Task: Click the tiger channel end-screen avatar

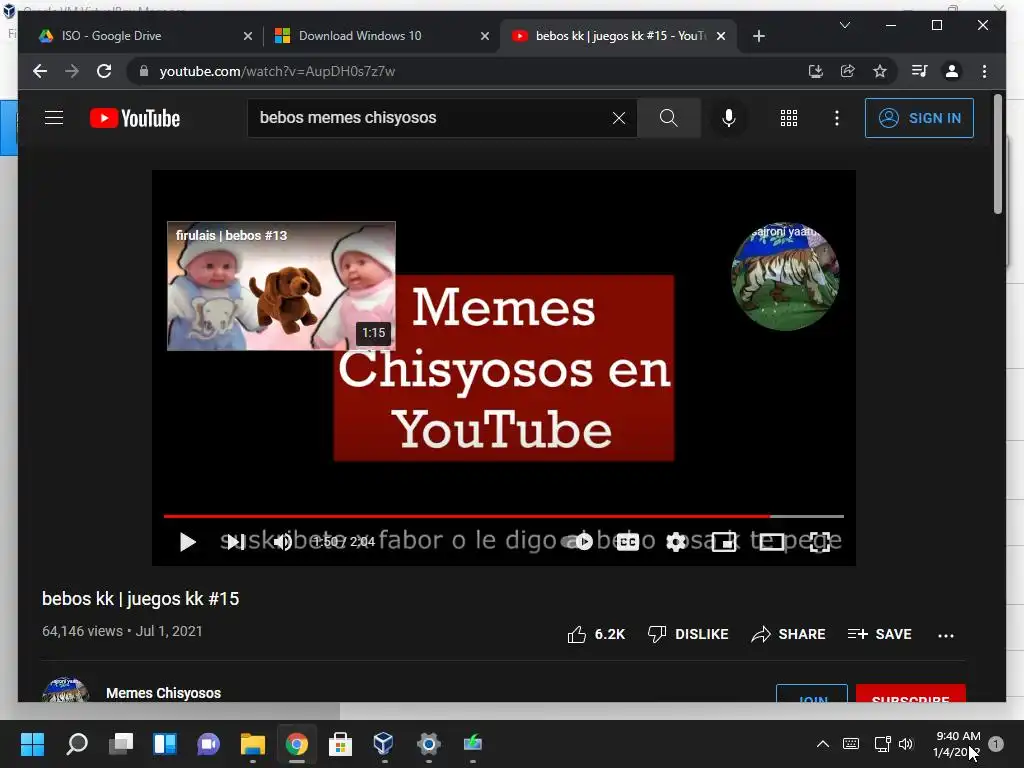Action: coord(784,276)
